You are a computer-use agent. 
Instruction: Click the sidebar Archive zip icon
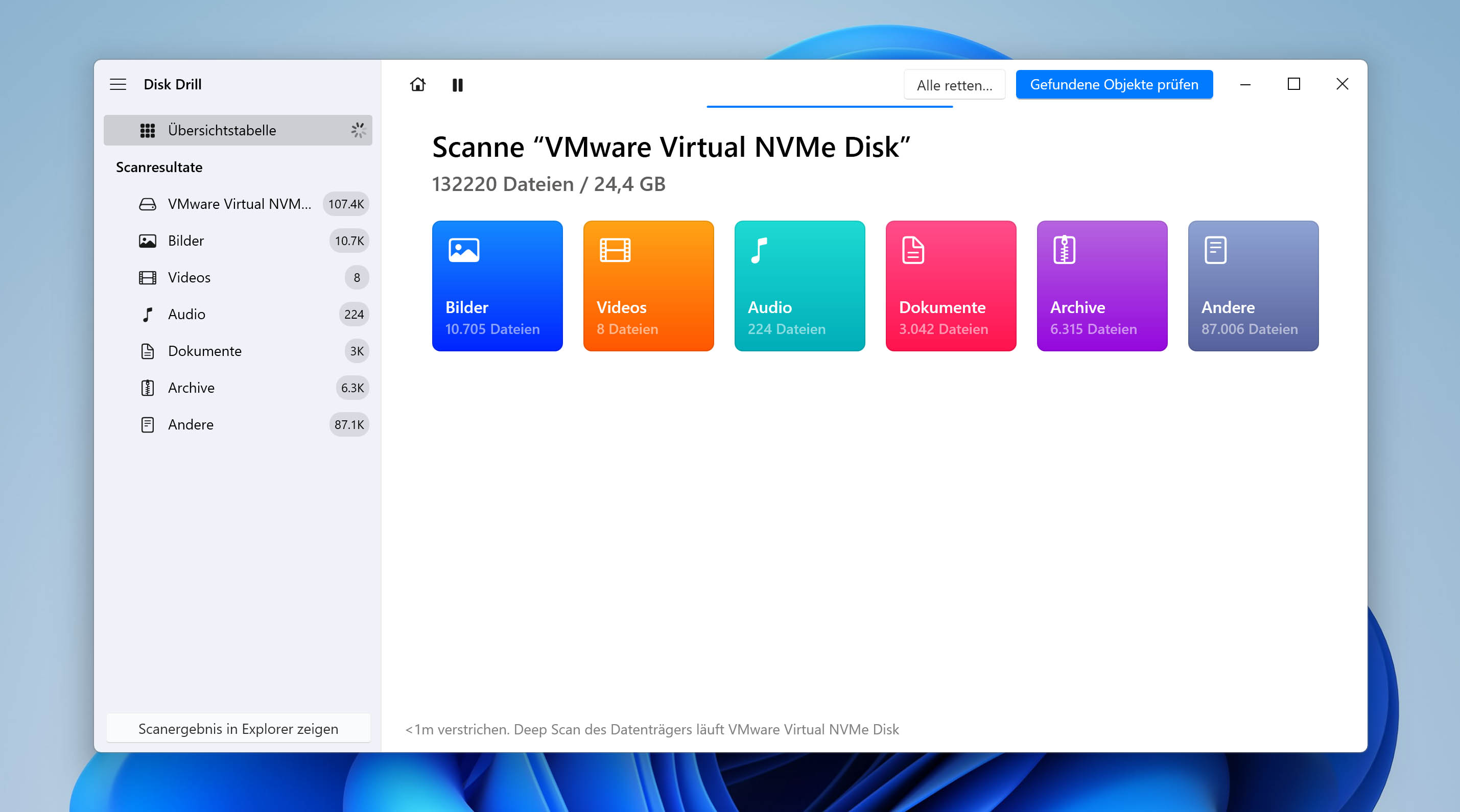pyautogui.click(x=147, y=388)
